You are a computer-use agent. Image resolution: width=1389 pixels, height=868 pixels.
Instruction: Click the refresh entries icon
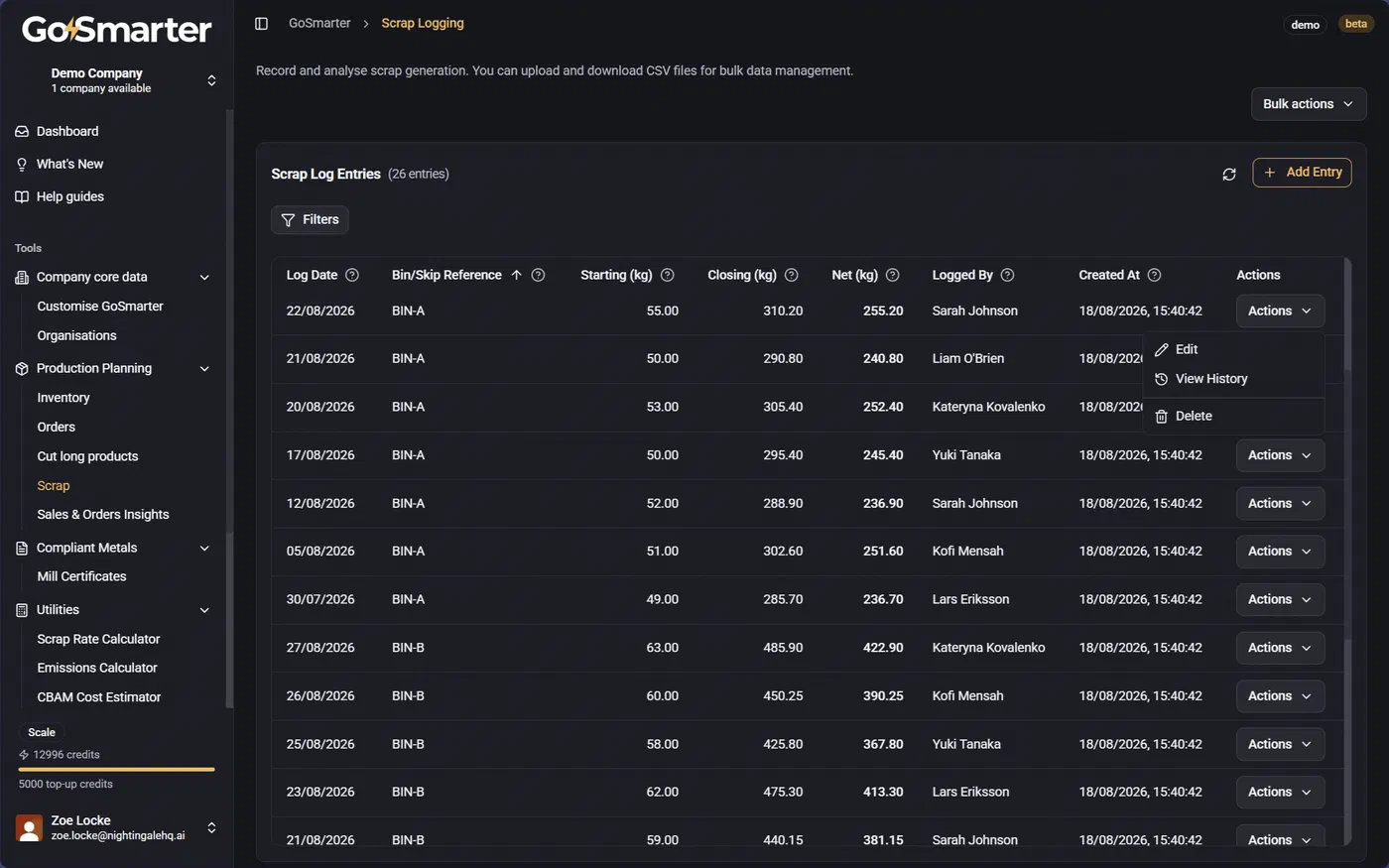click(x=1229, y=174)
